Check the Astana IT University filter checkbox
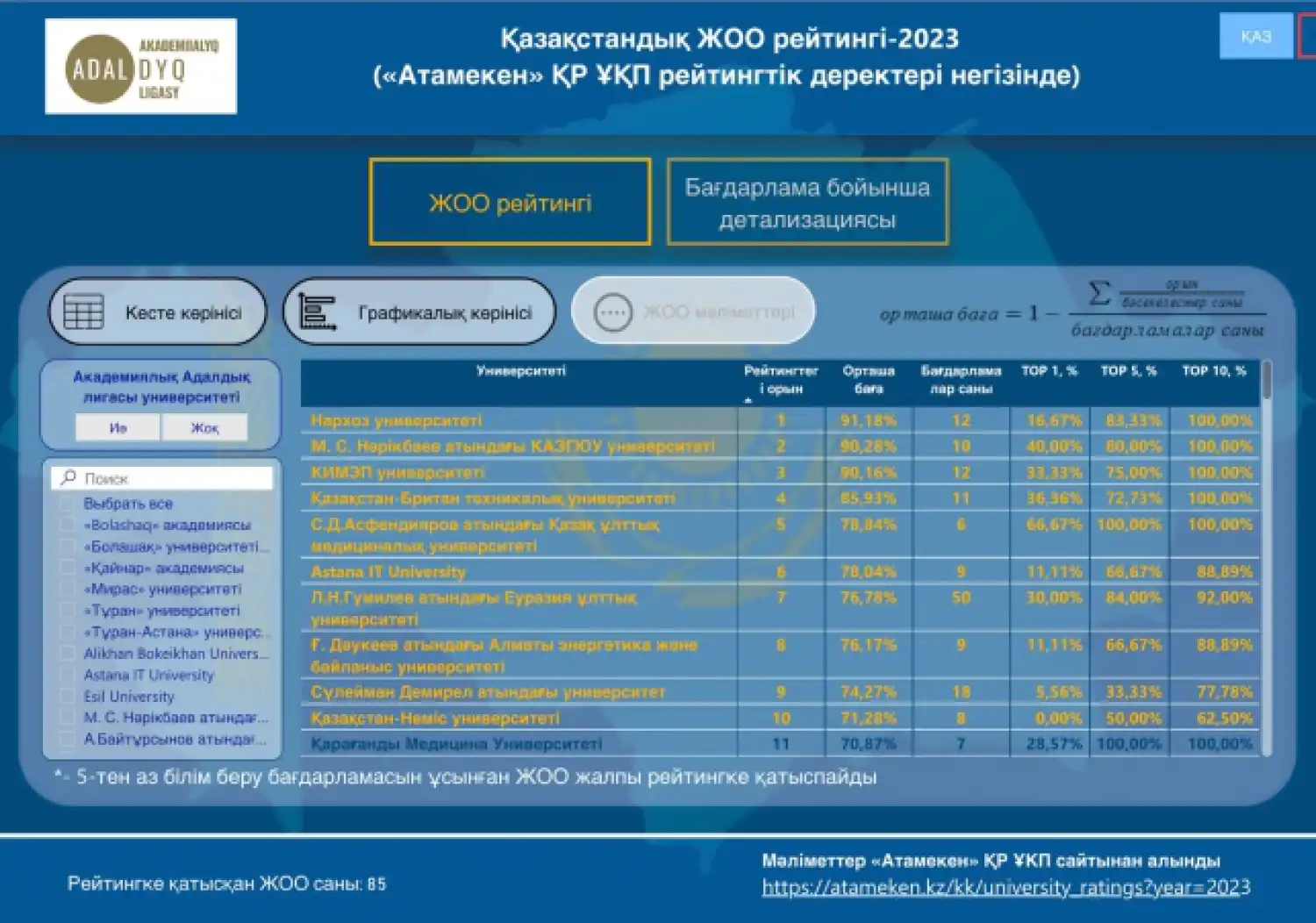Image resolution: width=1316 pixels, height=923 pixels. click(67, 675)
